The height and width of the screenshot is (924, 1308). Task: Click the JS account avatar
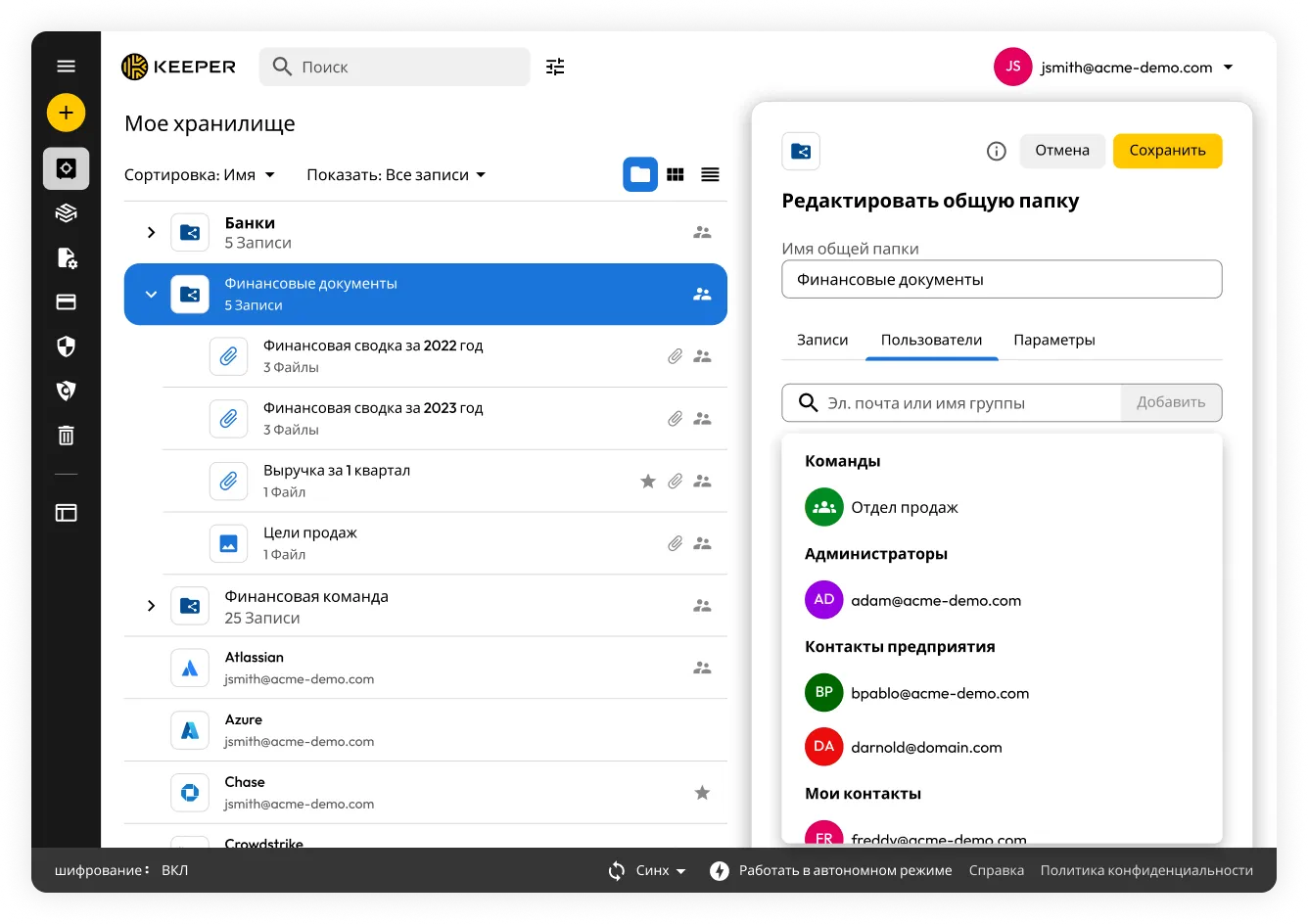(x=1013, y=67)
